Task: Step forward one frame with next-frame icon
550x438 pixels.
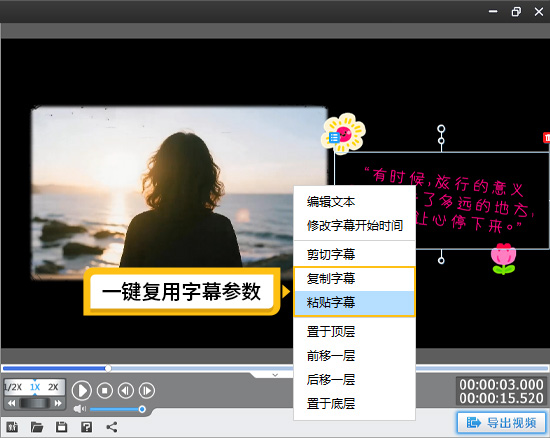Action: coord(147,390)
